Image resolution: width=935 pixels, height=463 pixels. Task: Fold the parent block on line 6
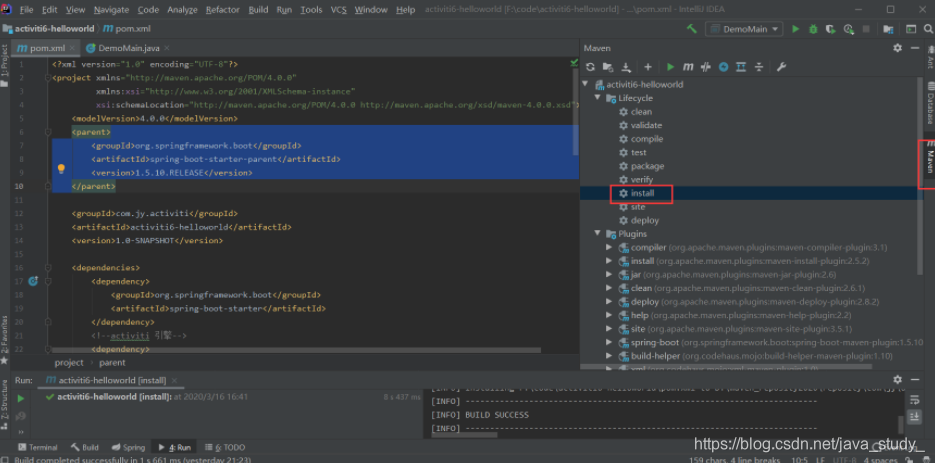pos(48,132)
